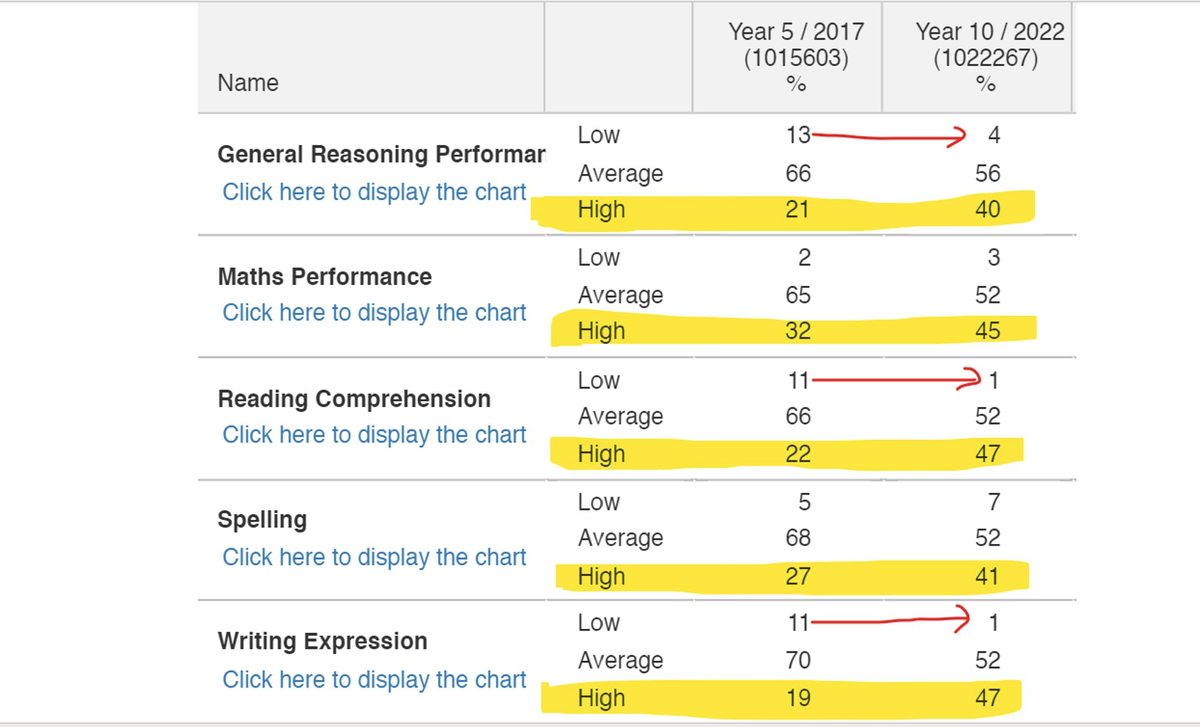Click the High value 47 for Reading Comprehension
This screenshot has width=1200, height=727.
click(987, 454)
